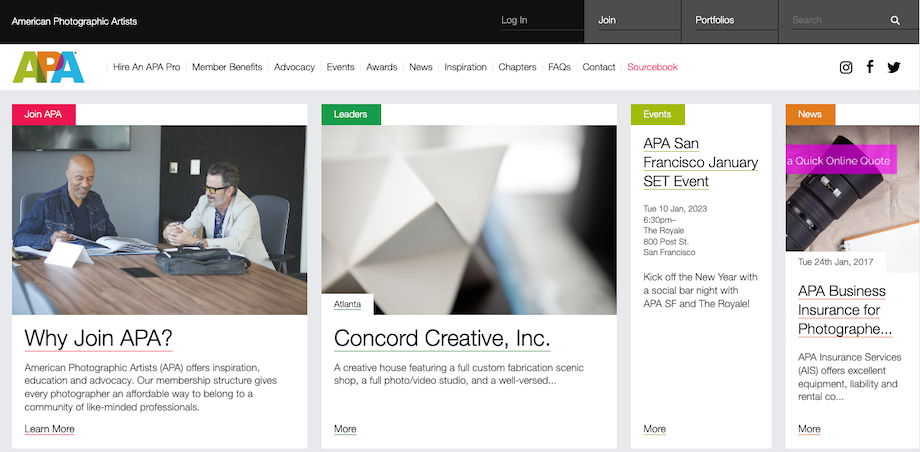Open the Awards menu item

(x=382, y=67)
